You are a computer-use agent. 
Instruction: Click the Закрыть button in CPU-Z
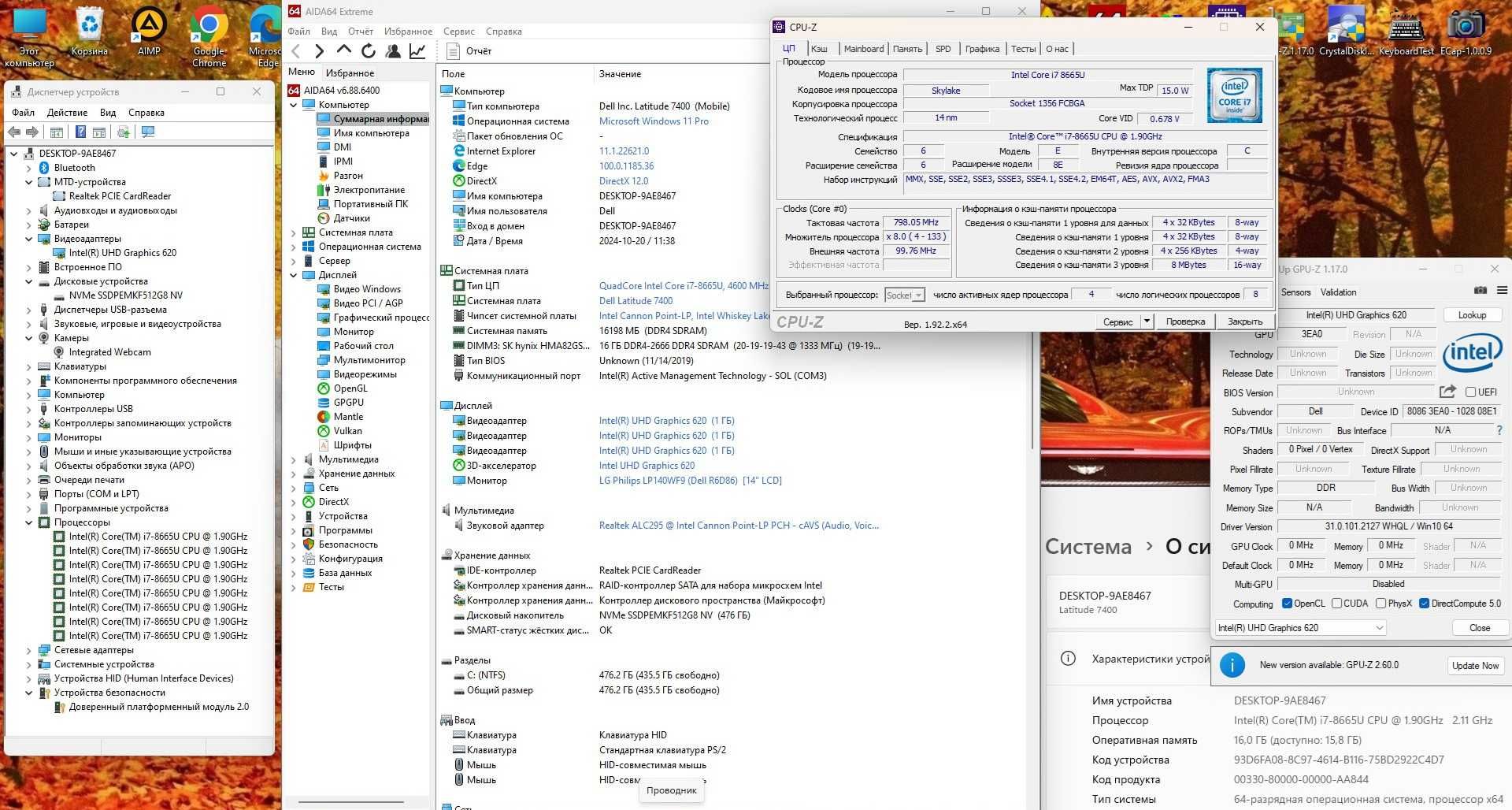pyautogui.click(x=1244, y=321)
